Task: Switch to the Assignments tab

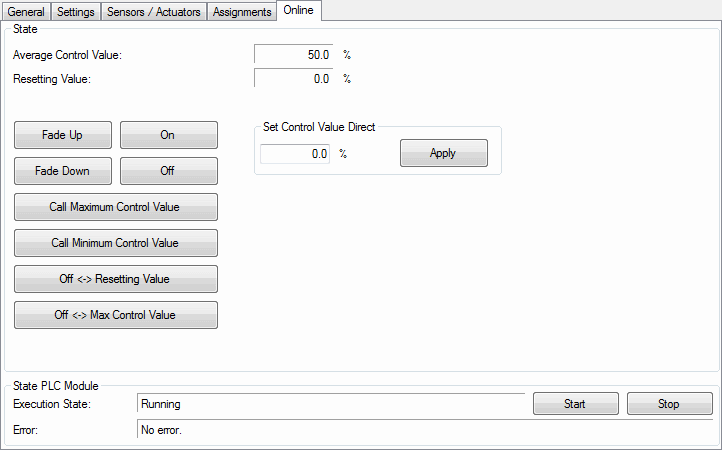Action: point(242,12)
